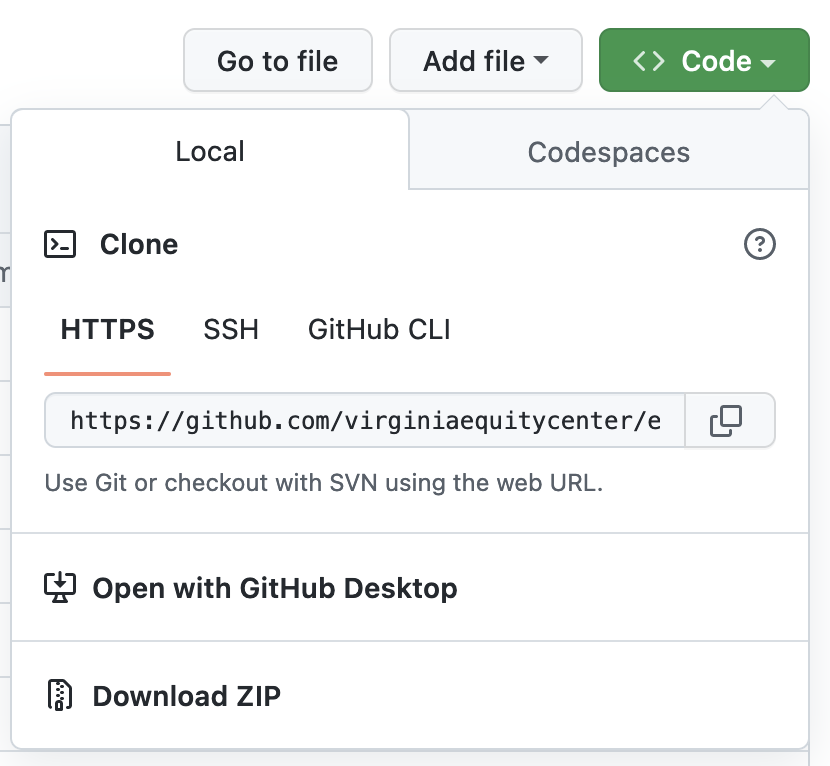This screenshot has height=766, width=830.
Task: Open the green Code dropdown button
Action: [704, 60]
